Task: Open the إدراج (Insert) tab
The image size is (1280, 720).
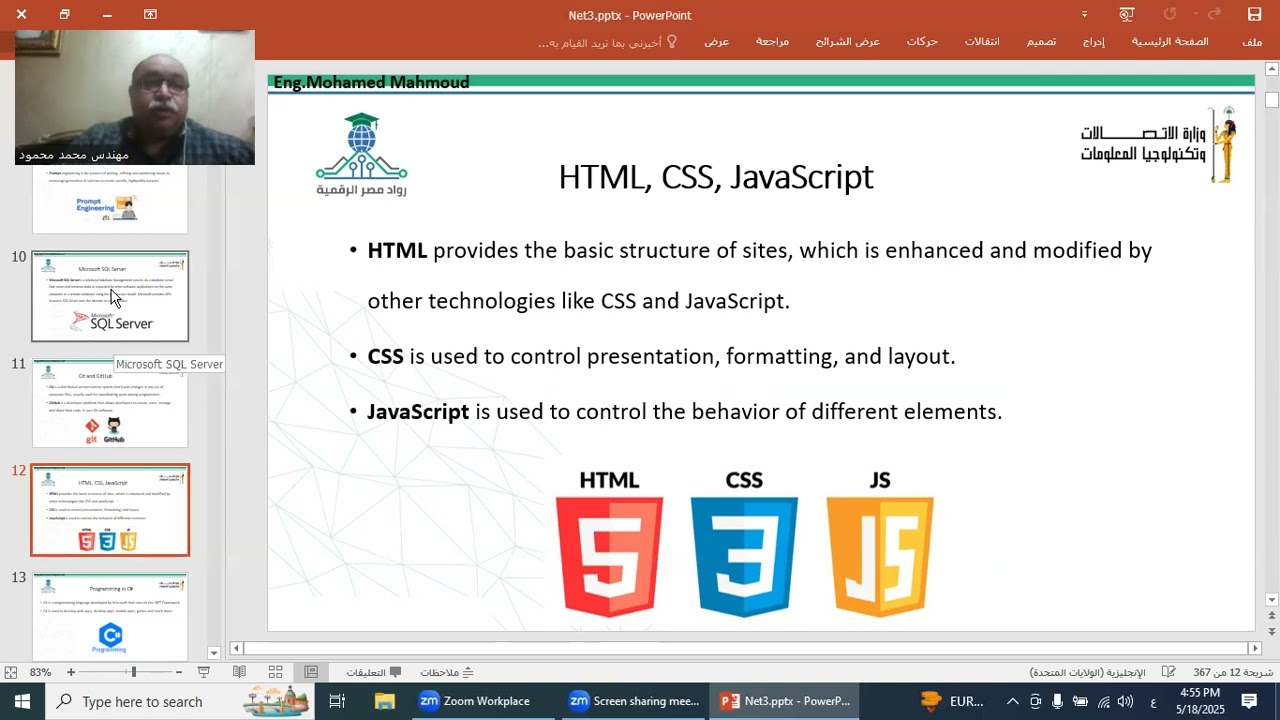Action: tap(1094, 42)
